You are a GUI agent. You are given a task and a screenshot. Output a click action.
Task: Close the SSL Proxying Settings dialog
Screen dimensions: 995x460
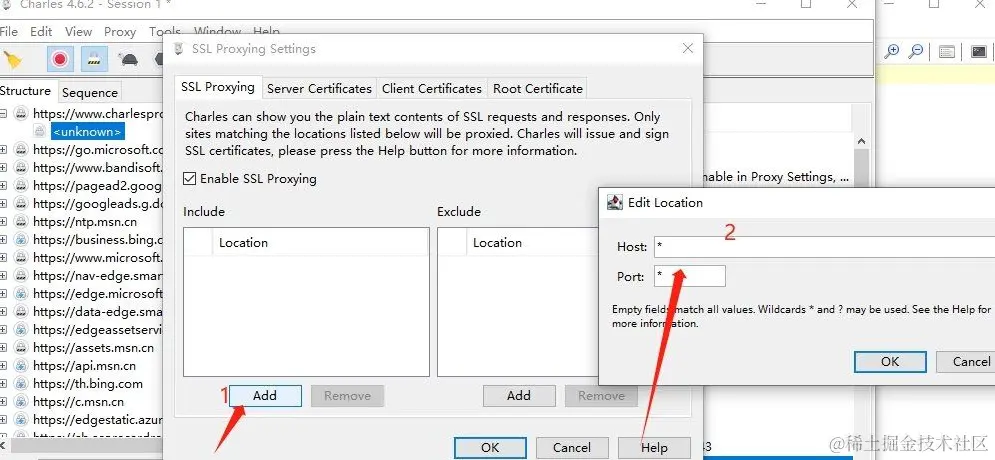688,48
